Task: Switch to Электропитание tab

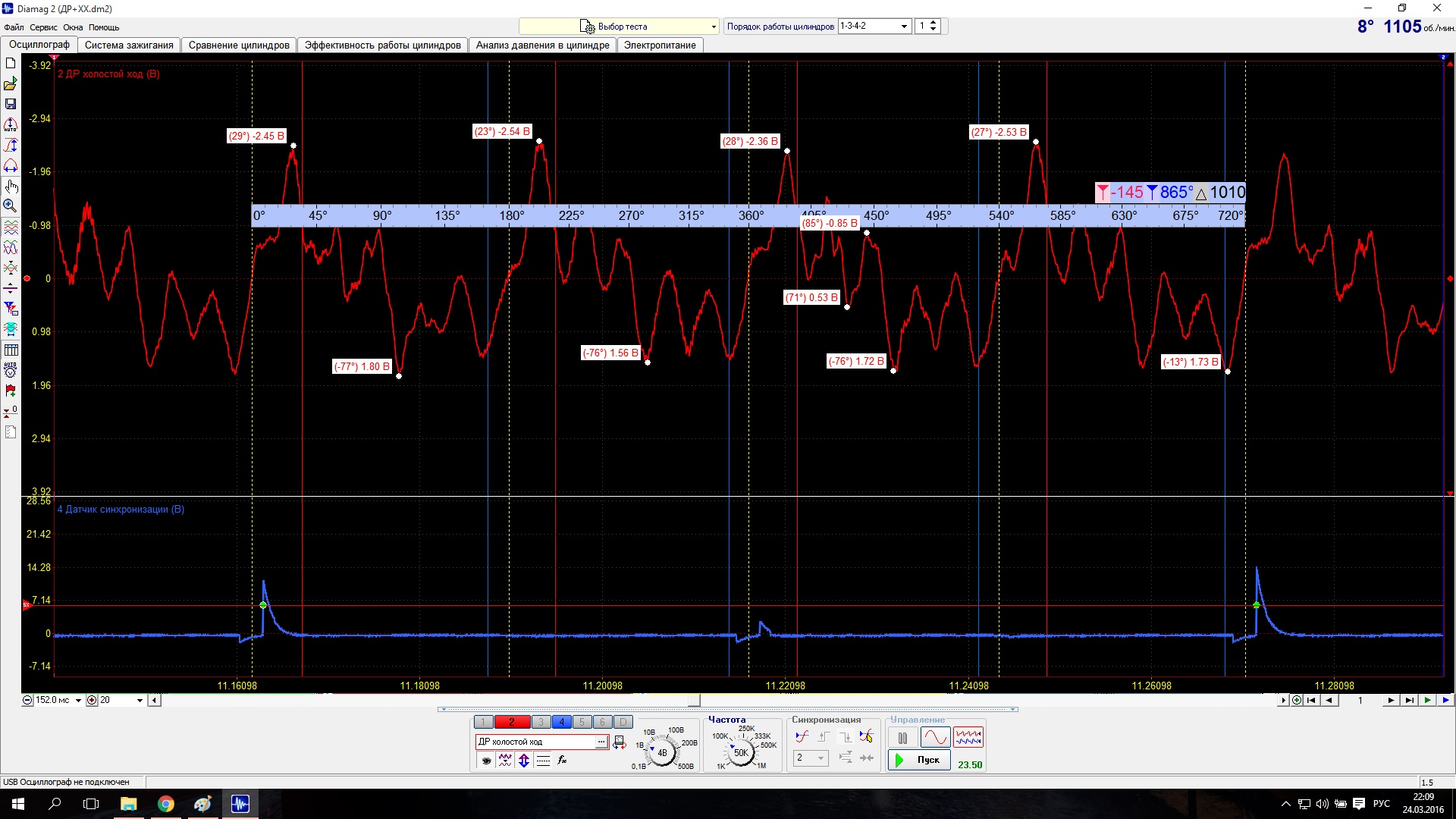Action: point(660,45)
